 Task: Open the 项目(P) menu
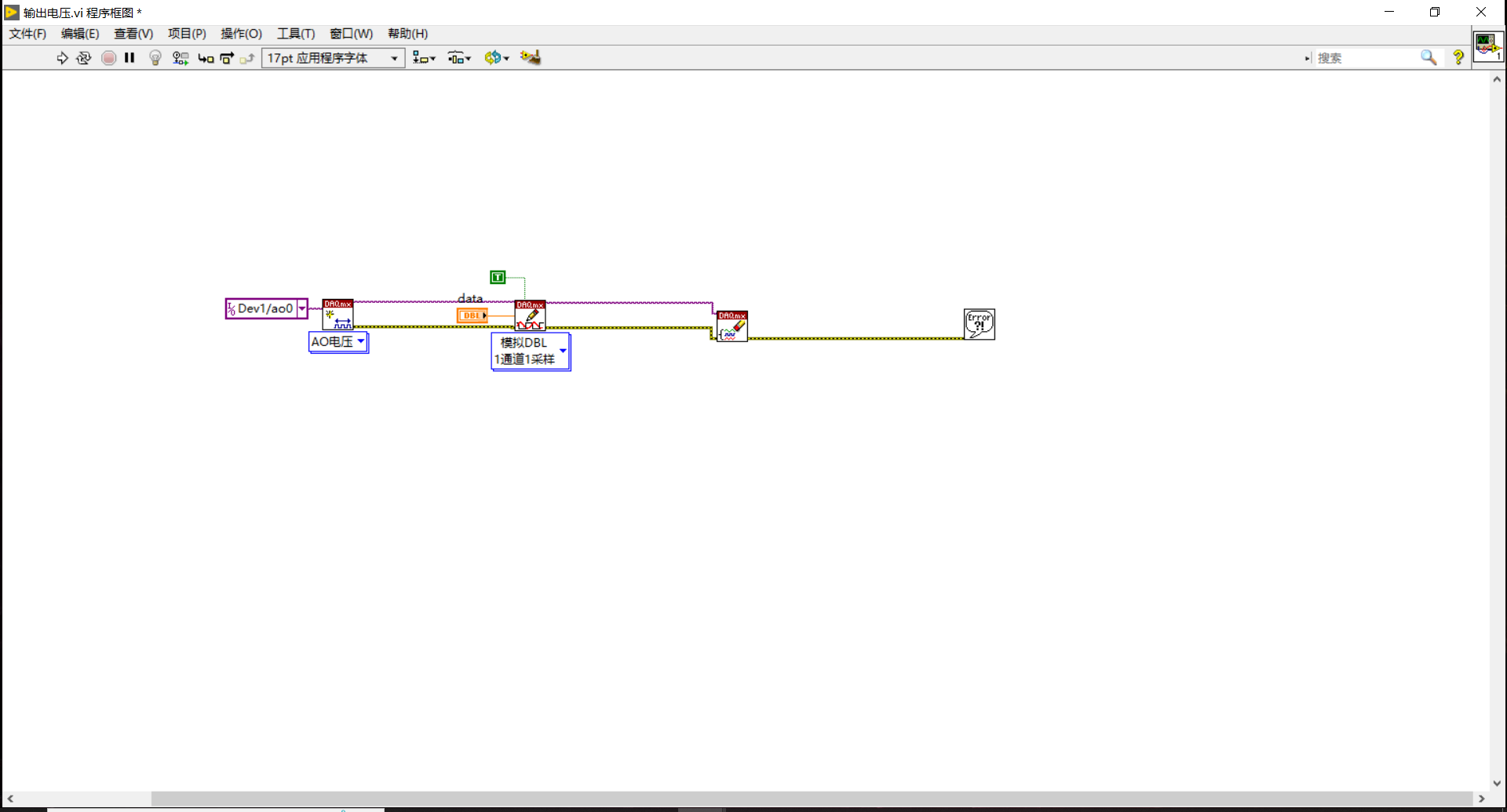pos(187,34)
